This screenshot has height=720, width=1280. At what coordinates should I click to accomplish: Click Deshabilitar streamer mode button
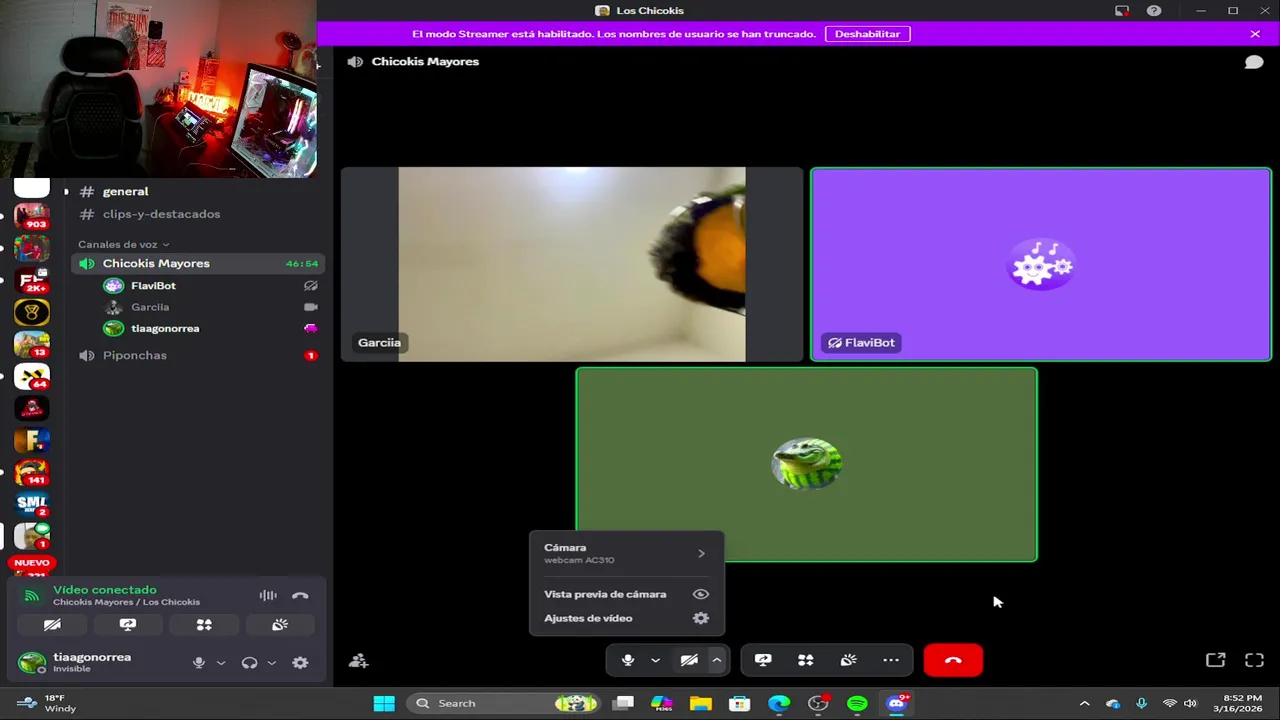coord(867,34)
